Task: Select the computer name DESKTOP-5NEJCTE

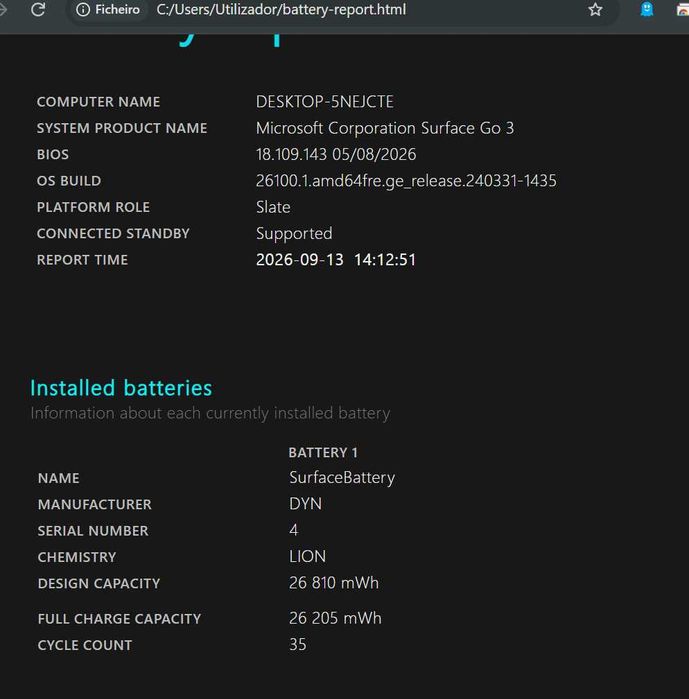Action: tap(324, 102)
